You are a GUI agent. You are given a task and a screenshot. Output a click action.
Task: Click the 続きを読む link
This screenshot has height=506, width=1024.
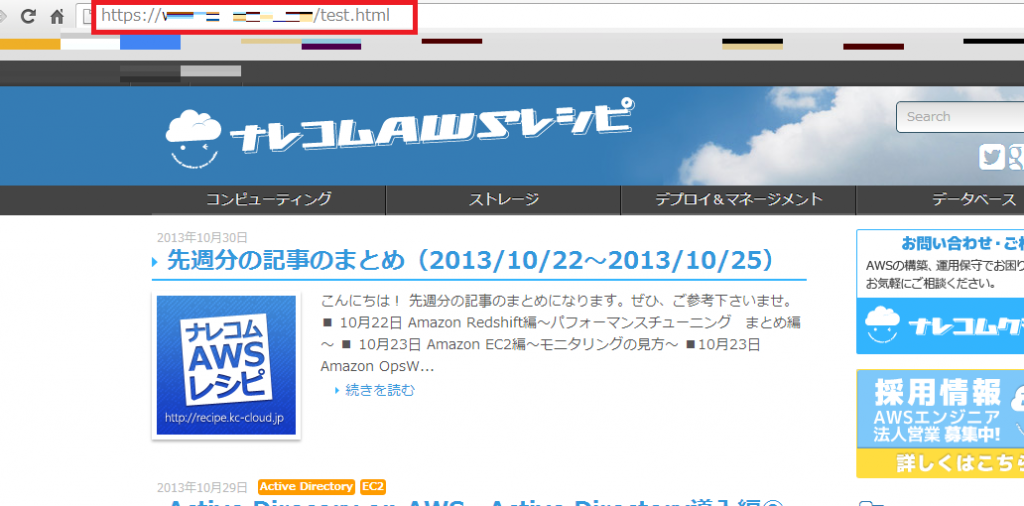coord(379,390)
